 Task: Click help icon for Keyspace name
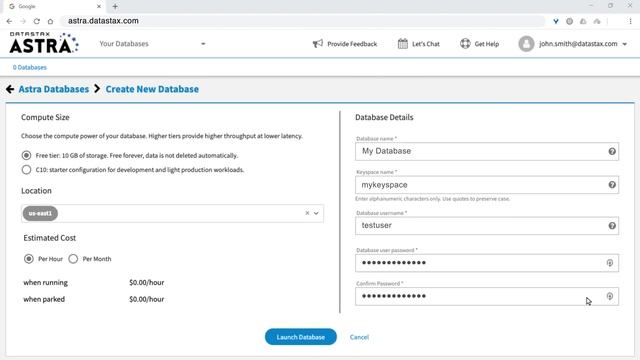612,185
